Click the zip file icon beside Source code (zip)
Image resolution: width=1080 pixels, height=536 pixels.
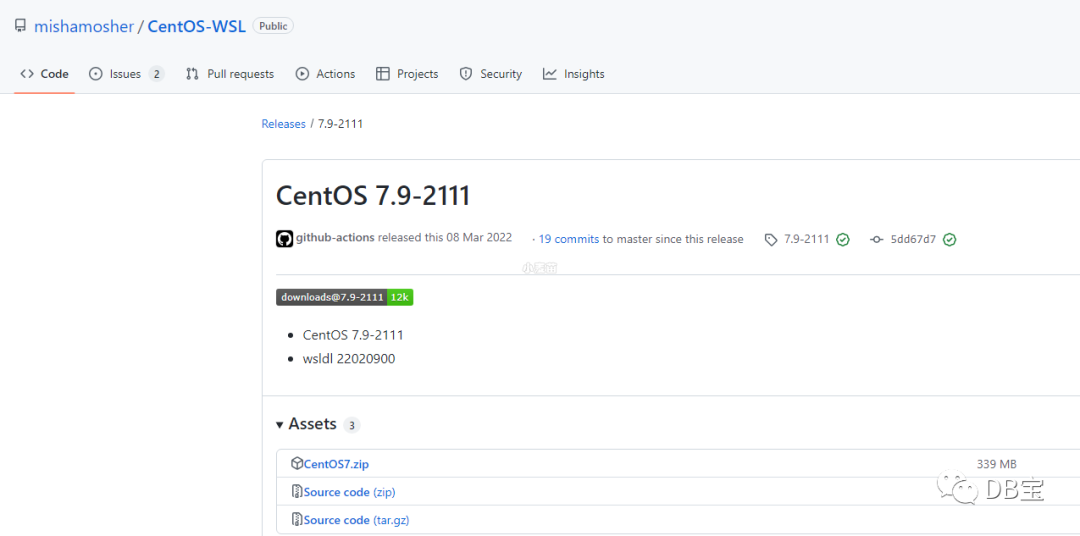pyautogui.click(x=297, y=491)
